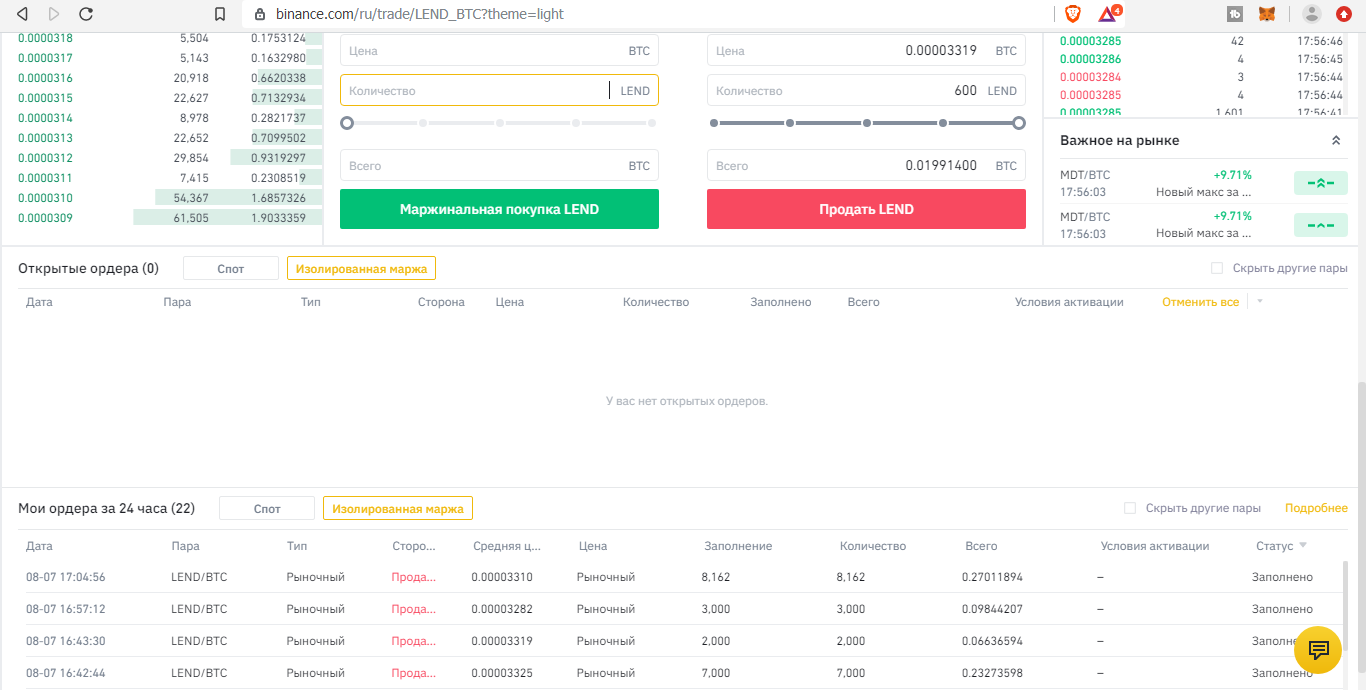Click the total value 0.27011894

point(993,577)
